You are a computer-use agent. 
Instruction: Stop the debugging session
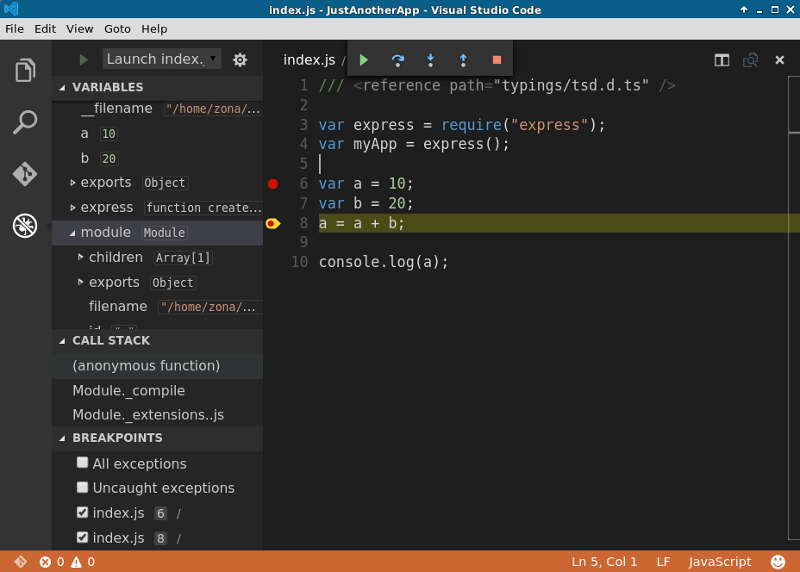496,60
